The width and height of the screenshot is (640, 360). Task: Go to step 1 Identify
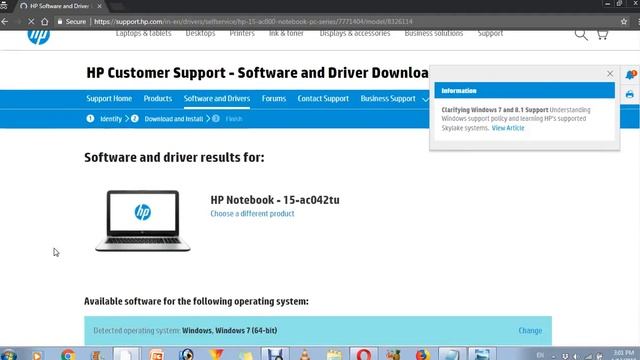point(104,119)
